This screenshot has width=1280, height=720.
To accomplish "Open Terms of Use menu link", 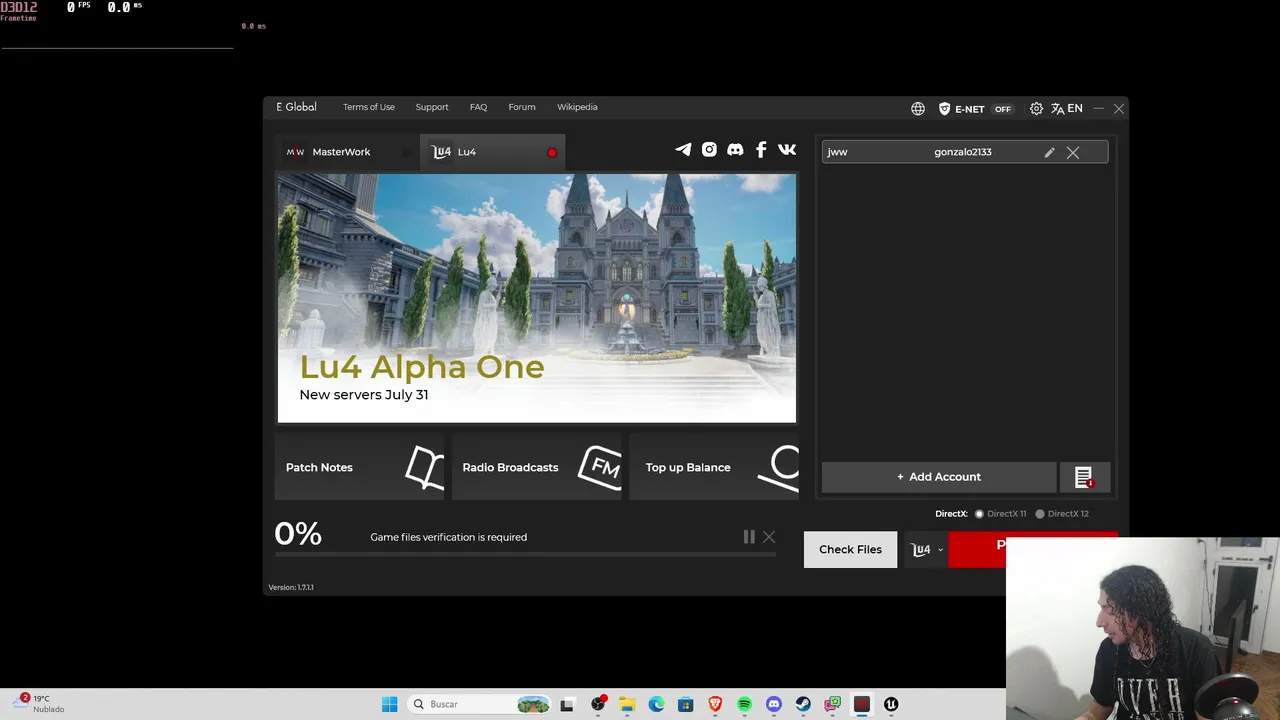I will pos(369,107).
